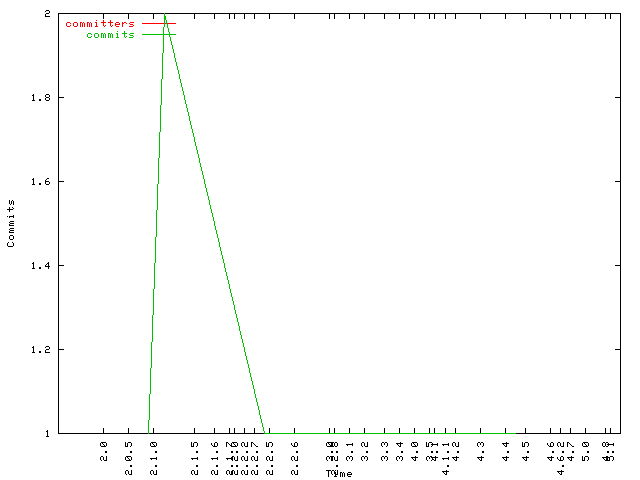Click the "Commits" y-axis title

coord(11,223)
